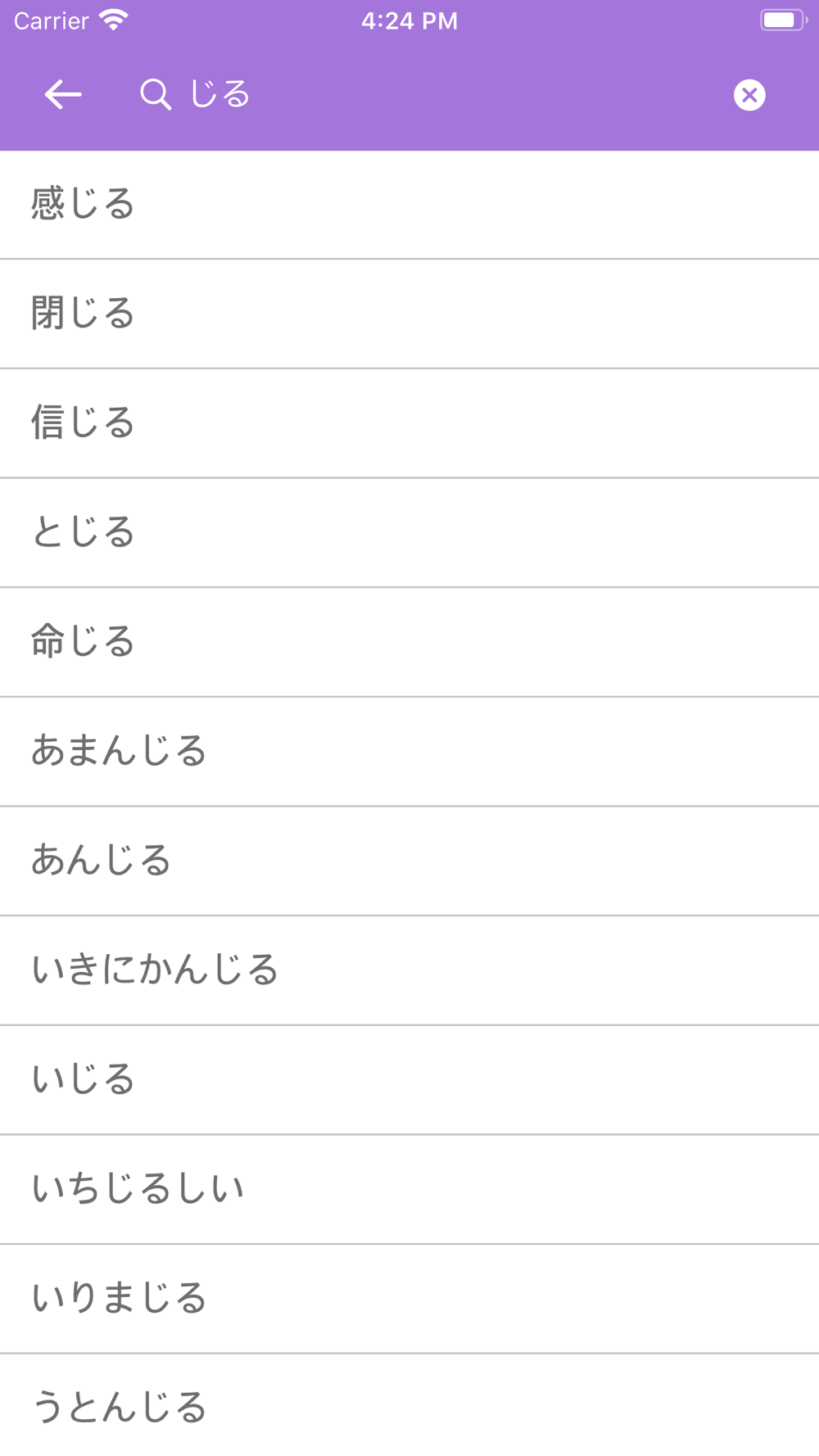Select the 感じる result
This screenshot has width=819, height=1456.
click(409, 205)
